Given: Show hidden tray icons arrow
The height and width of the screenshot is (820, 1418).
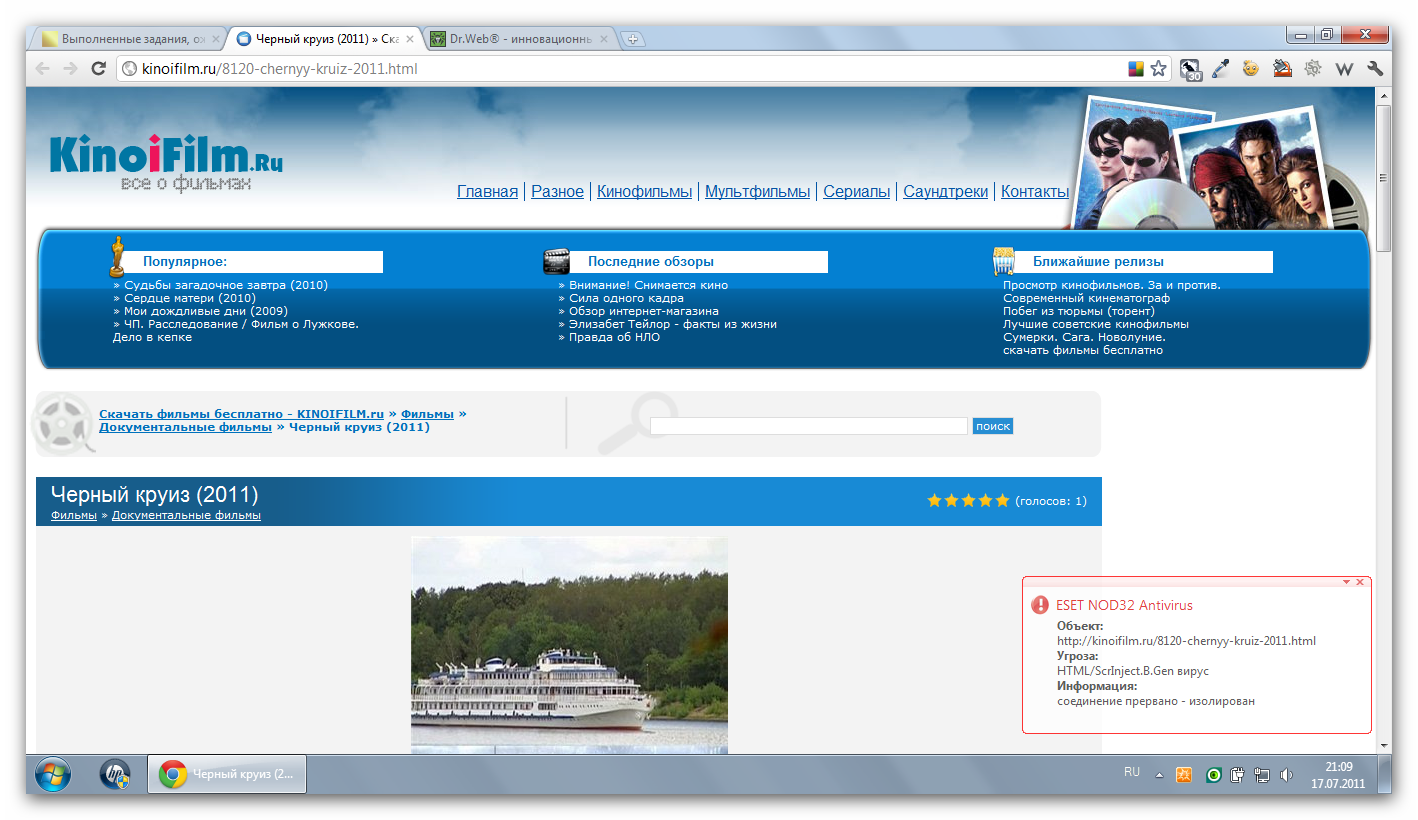Looking at the screenshot, I should [x=1159, y=774].
